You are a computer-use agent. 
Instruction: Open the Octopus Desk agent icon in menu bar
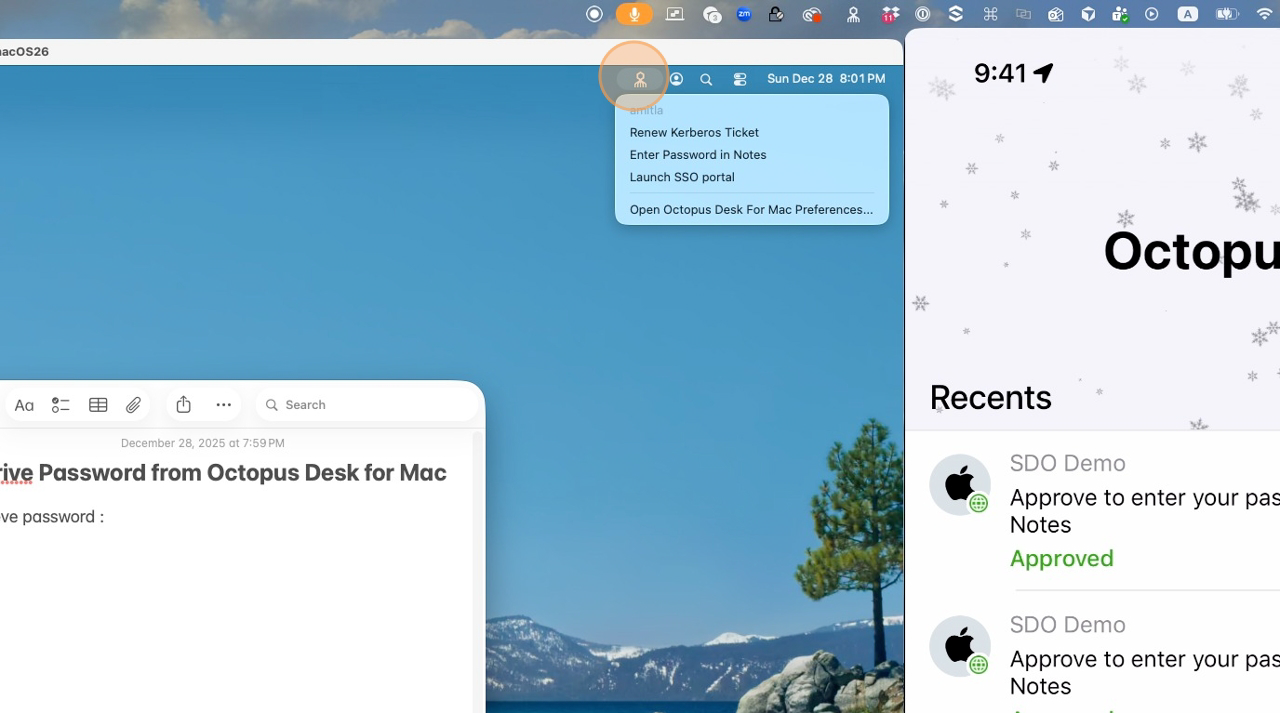640,78
